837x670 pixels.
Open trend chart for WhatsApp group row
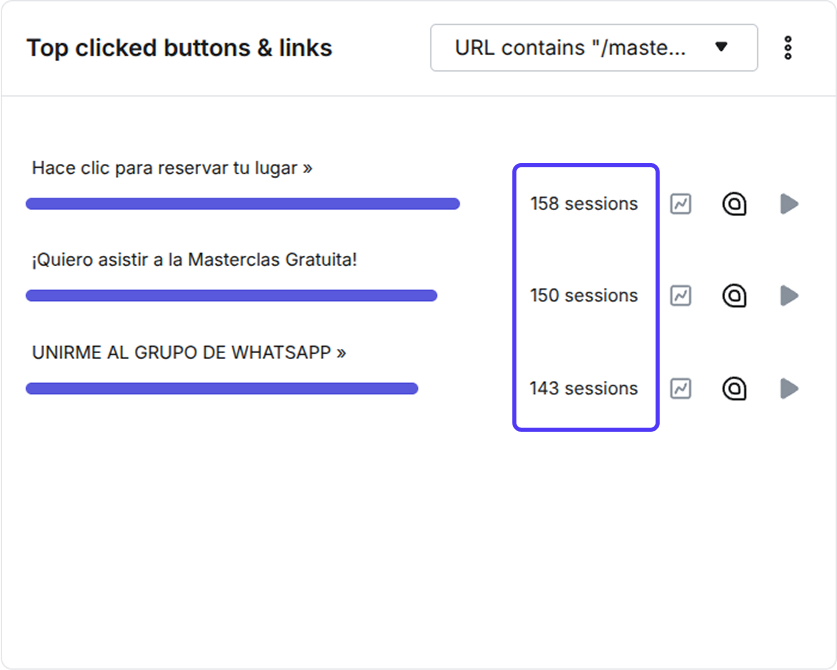[x=681, y=389]
